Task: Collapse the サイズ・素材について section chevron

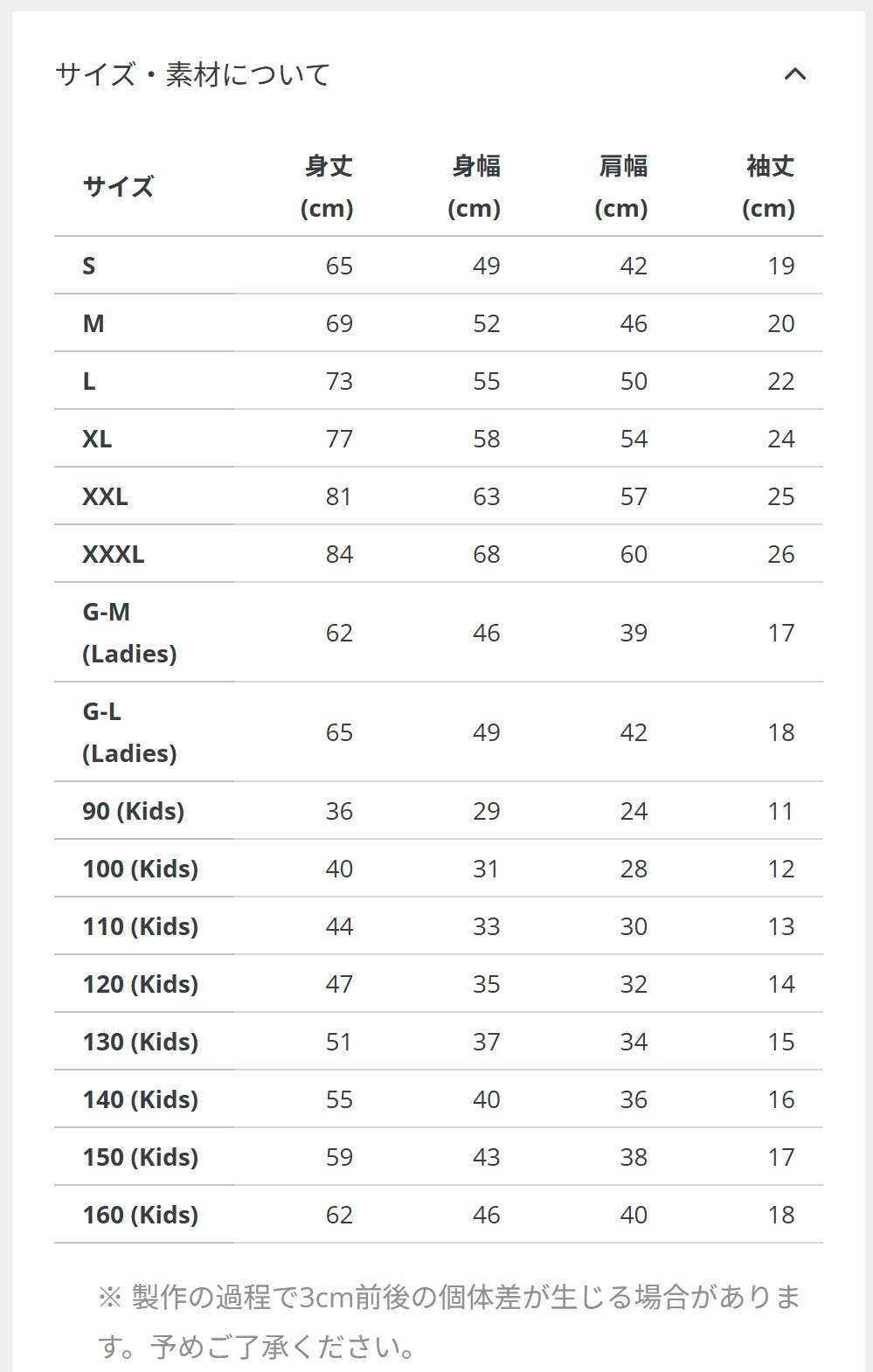Action: (x=794, y=74)
